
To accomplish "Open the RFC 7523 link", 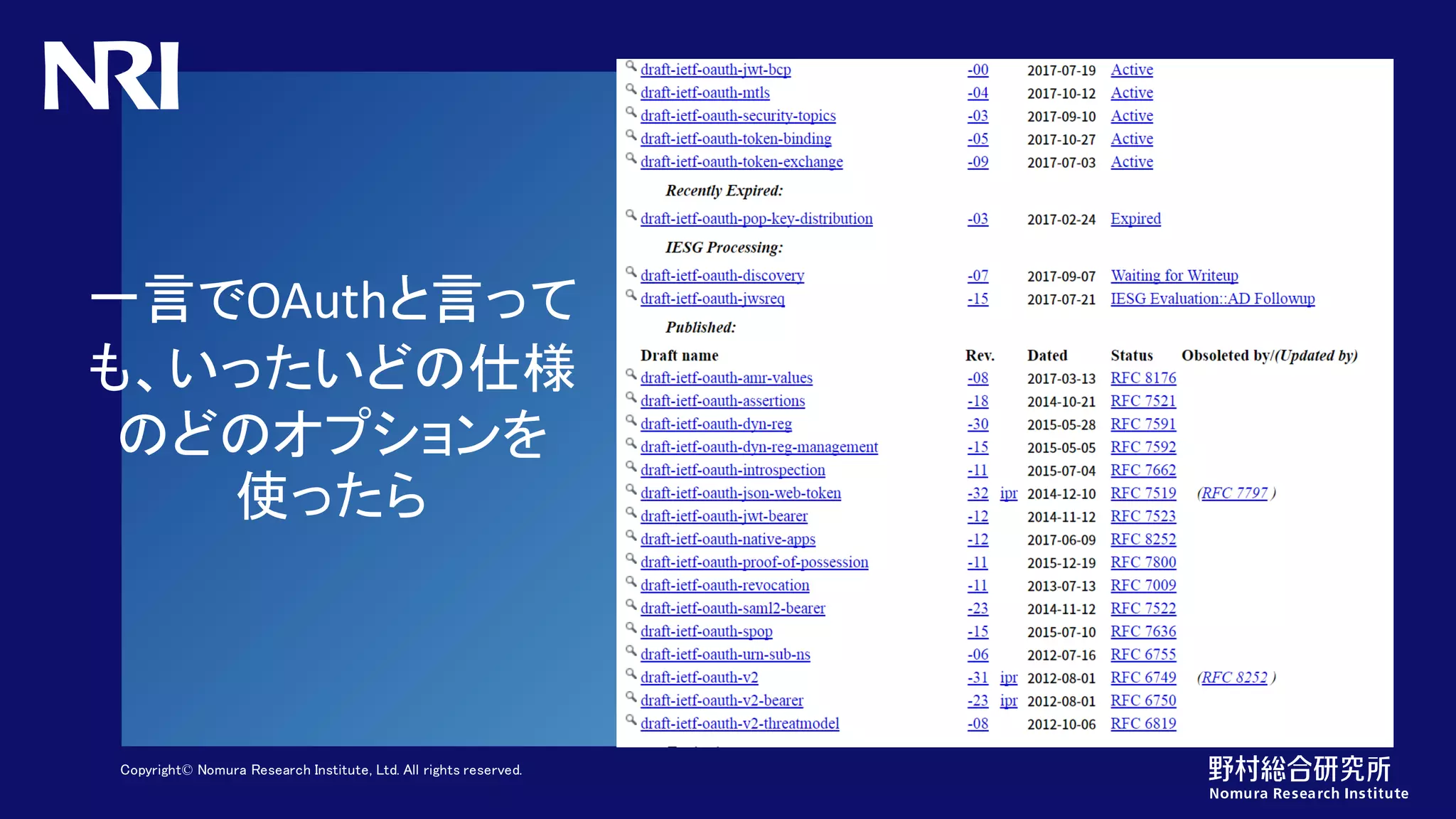I will [1143, 516].
